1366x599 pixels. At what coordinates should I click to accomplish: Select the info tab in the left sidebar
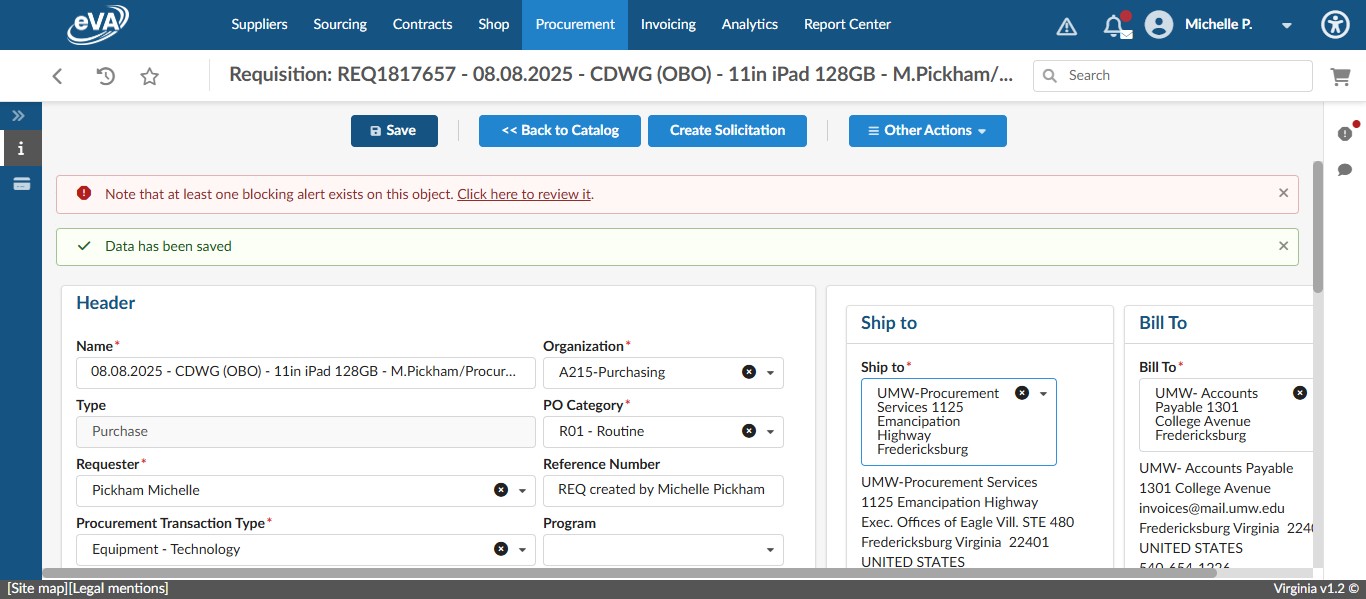pos(21,148)
